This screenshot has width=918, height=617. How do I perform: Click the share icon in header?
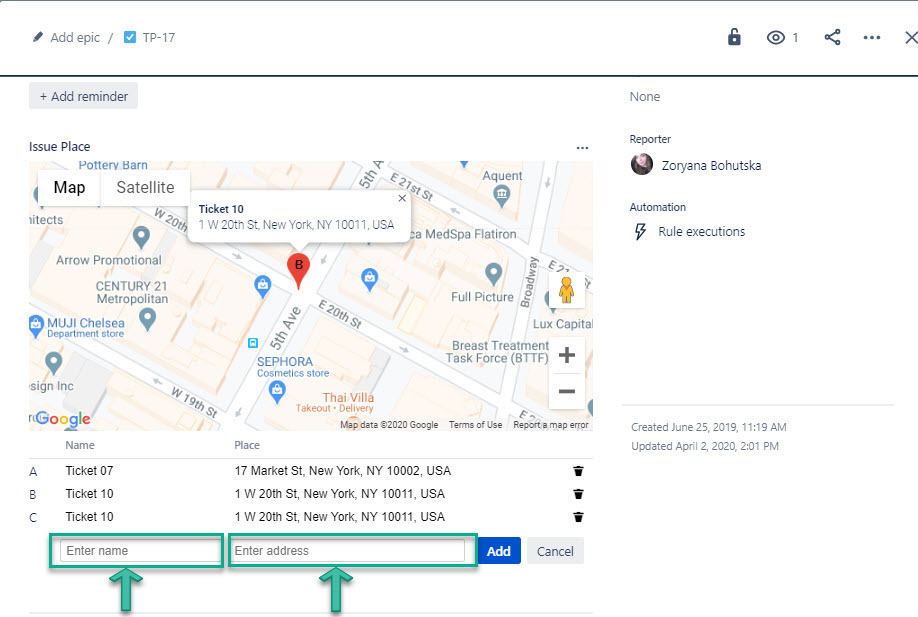[x=832, y=37]
